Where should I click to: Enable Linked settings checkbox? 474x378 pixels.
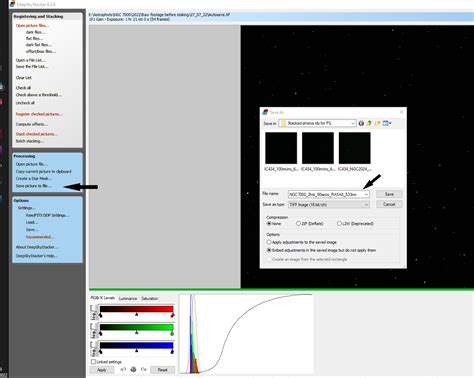click(94, 362)
